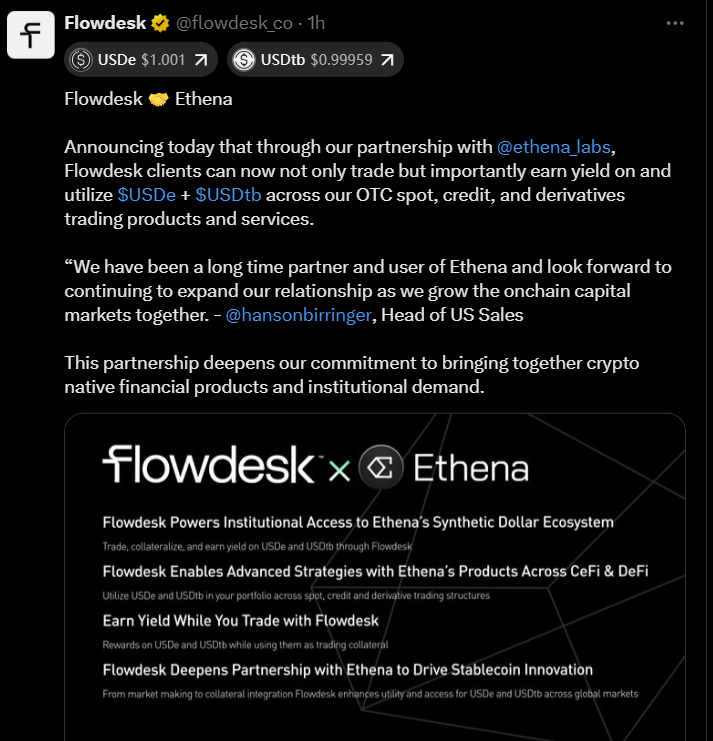Click the arrow beside USDe price
The width and height of the screenshot is (713, 741).
(x=203, y=60)
